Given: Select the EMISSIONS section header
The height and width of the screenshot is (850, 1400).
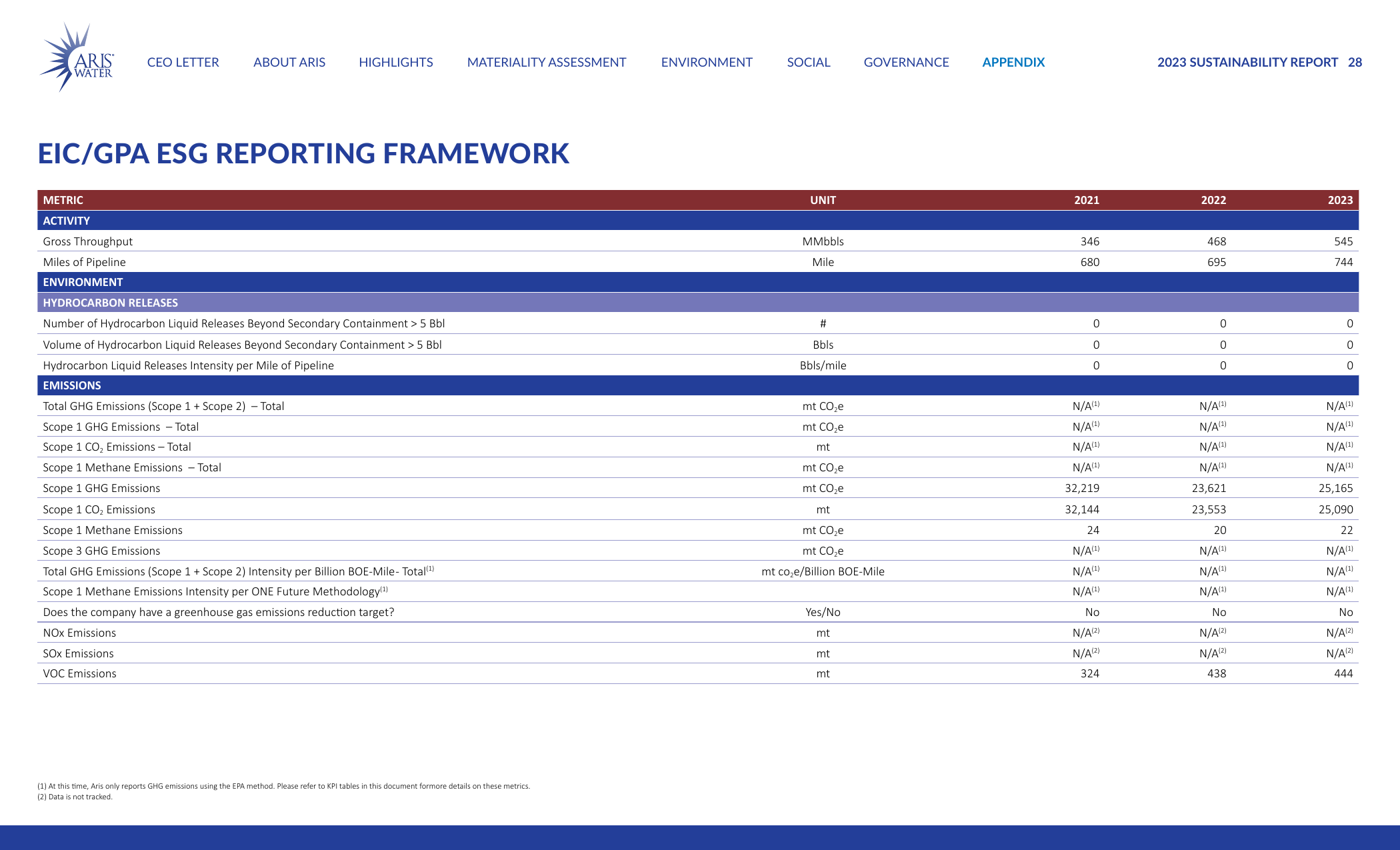Looking at the screenshot, I should 698,385.
